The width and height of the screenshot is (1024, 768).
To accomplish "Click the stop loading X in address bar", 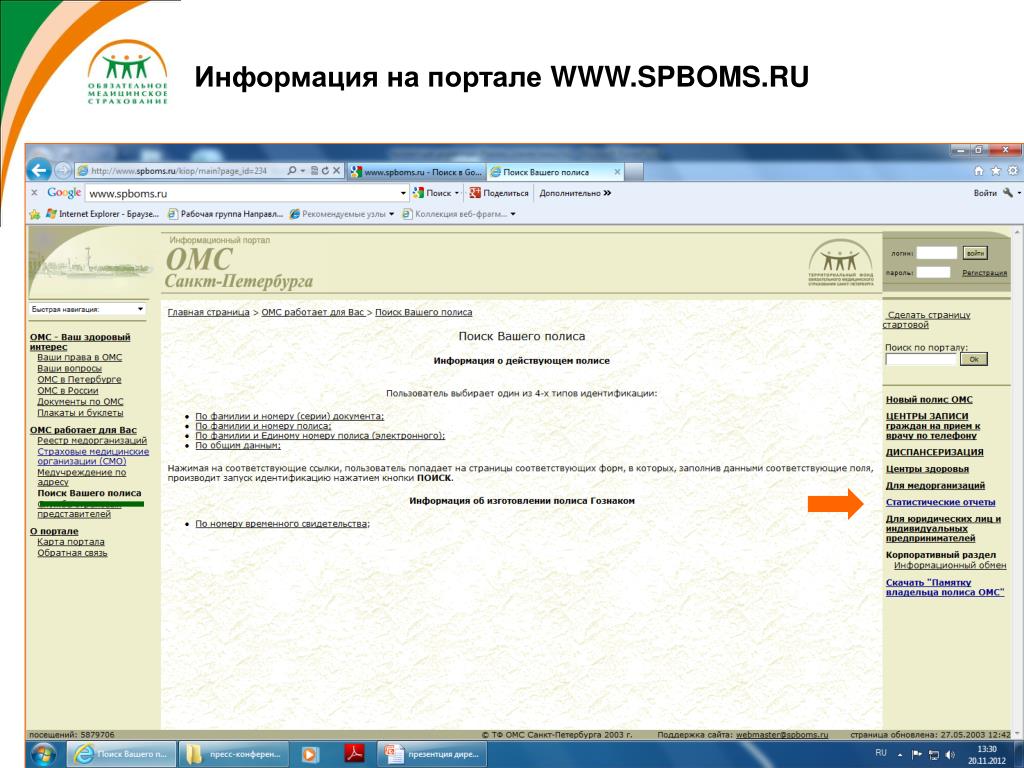I will pyautogui.click(x=336, y=171).
